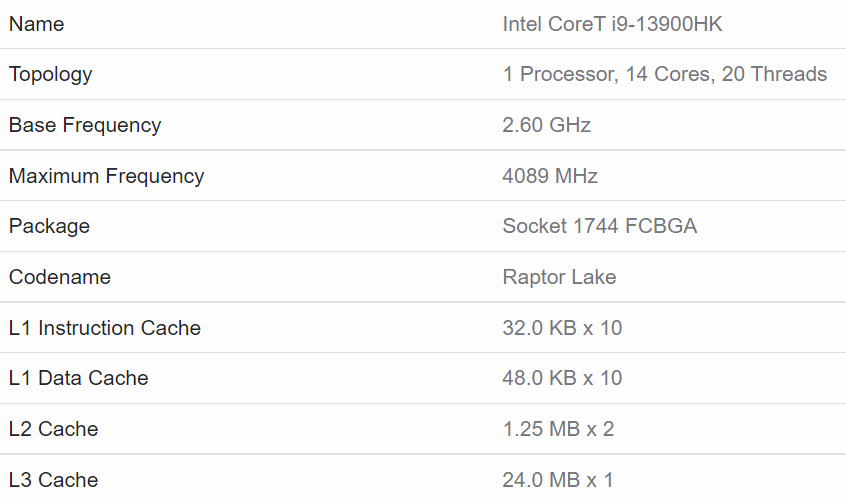846x499 pixels.
Task: Click the Base Frequency label
Action: pyautogui.click(x=85, y=125)
